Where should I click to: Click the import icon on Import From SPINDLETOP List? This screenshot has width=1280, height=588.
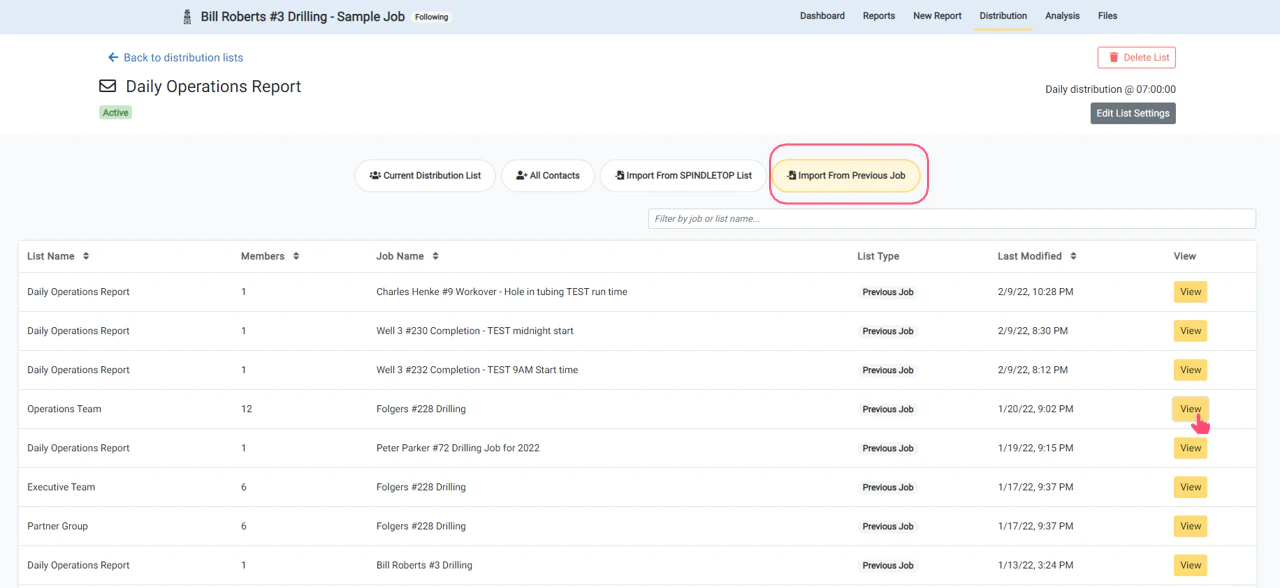pos(618,175)
